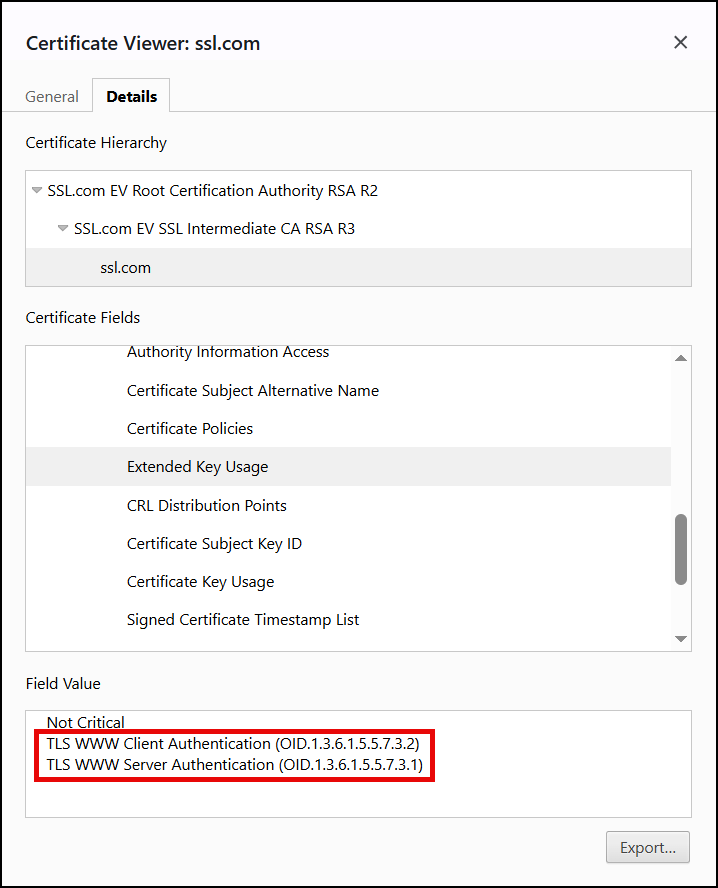Collapse the SSL.com EV SSL Intermediate CA node
The image size is (718, 888).
[x=63, y=229]
